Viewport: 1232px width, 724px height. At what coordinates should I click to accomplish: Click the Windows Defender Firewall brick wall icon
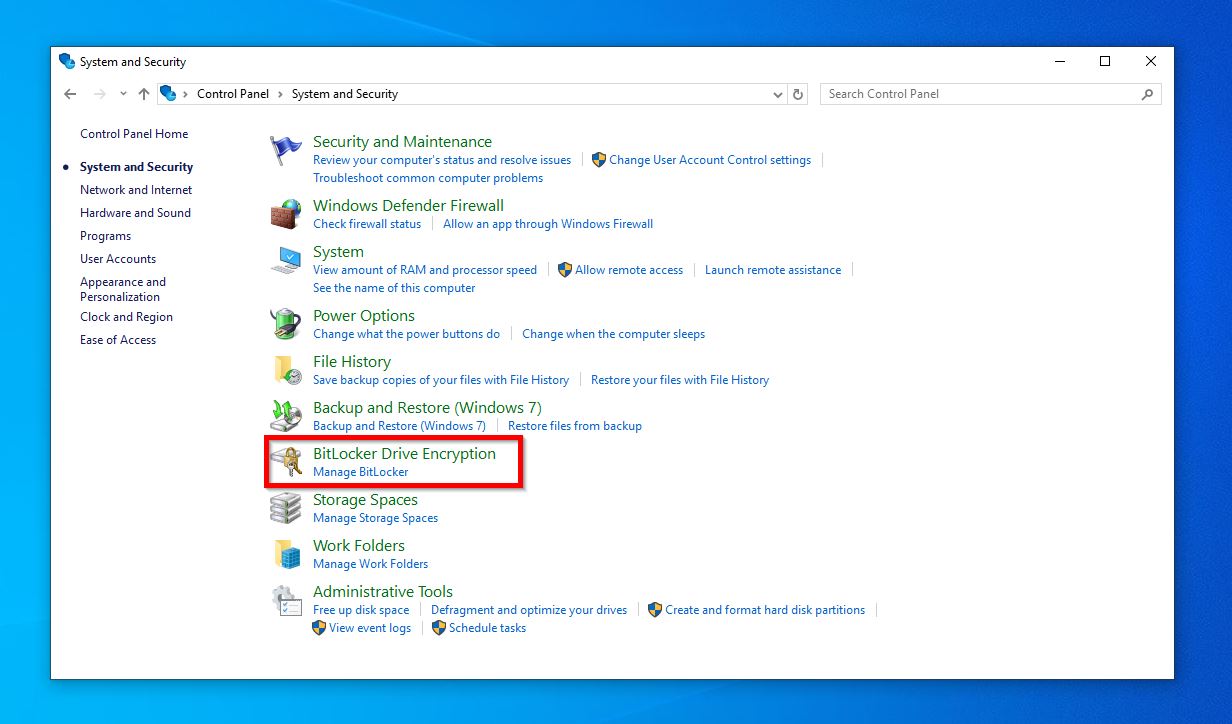coord(286,214)
